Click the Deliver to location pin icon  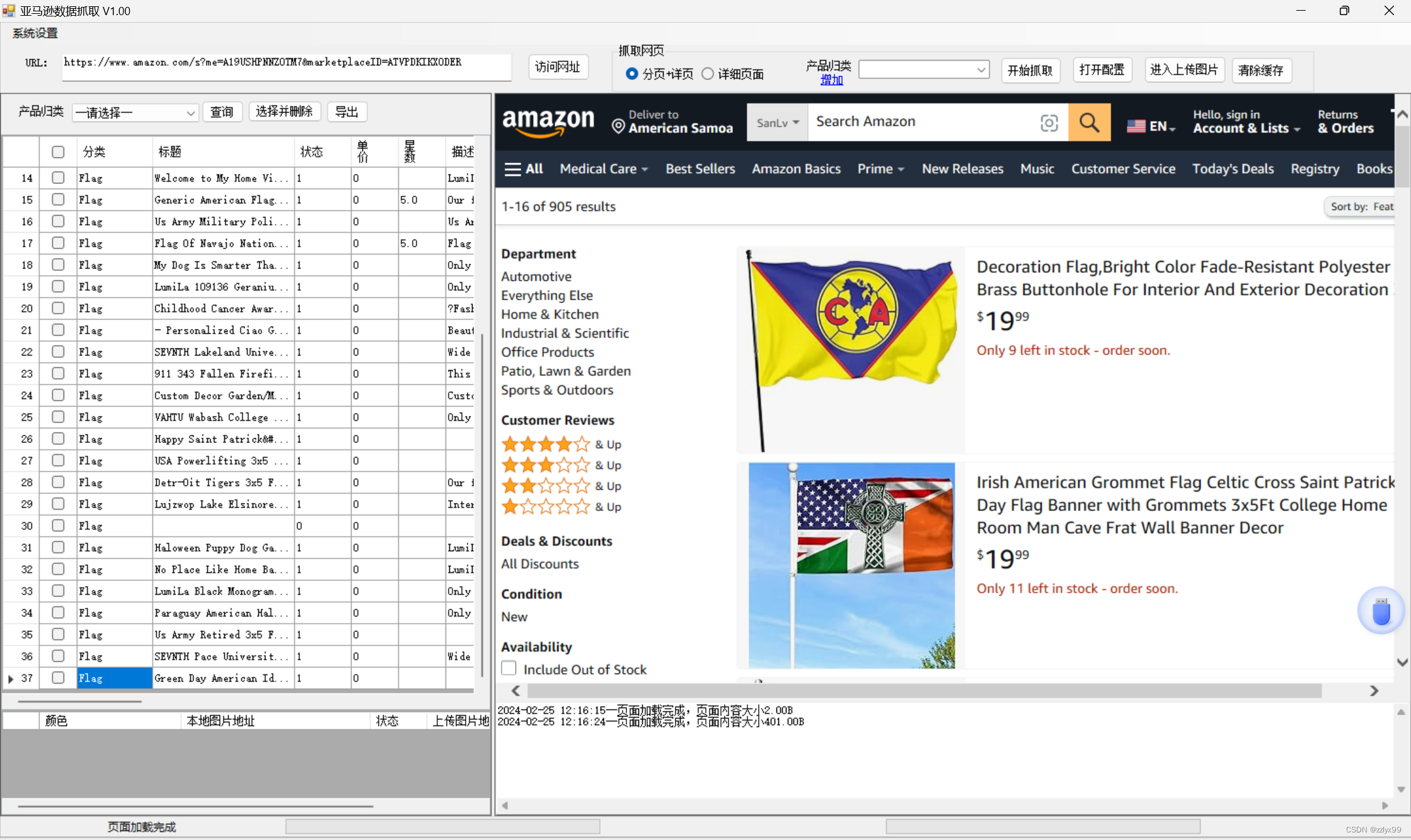click(618, 127)
